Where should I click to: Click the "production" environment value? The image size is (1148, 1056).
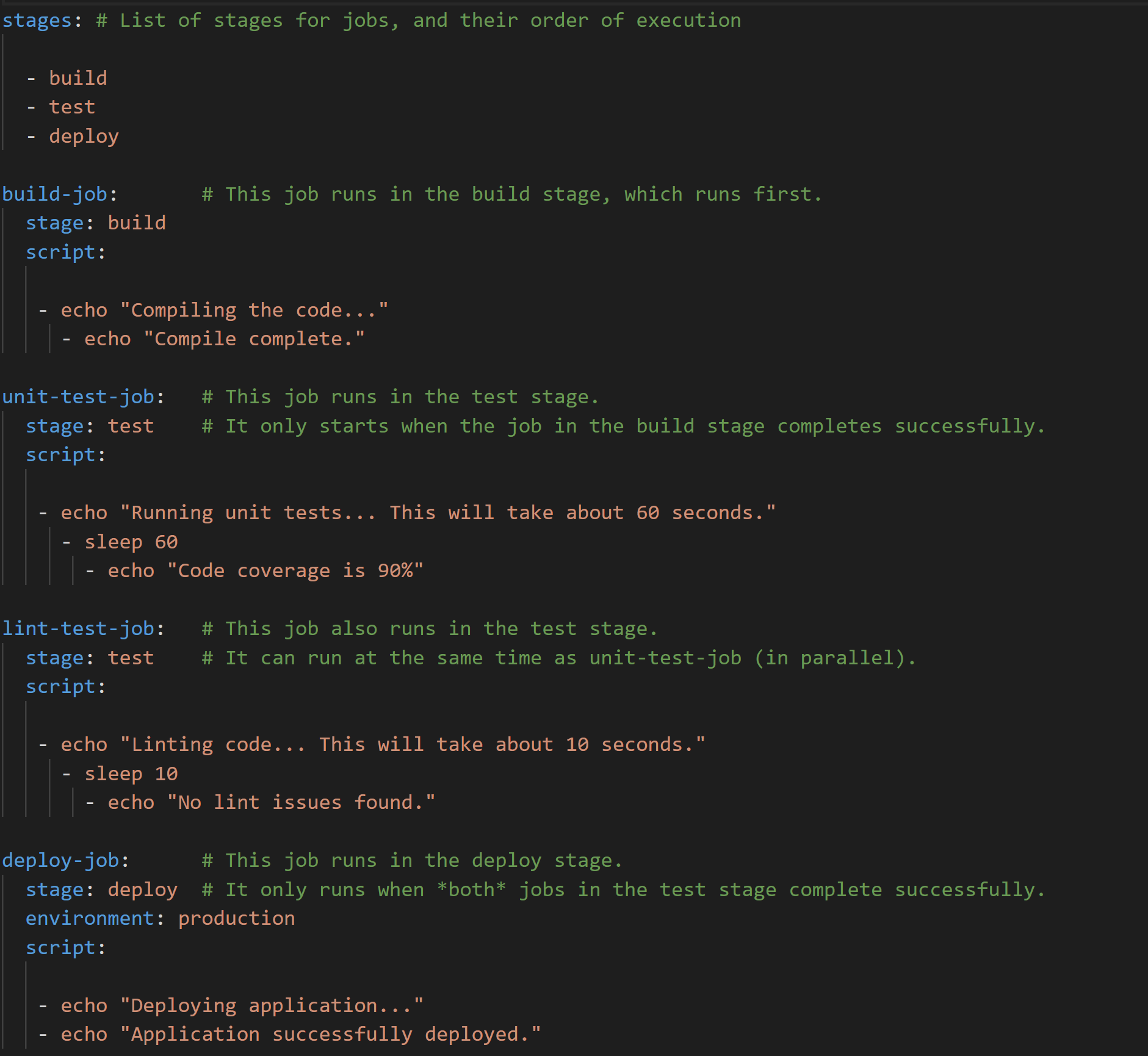(236, 919)
